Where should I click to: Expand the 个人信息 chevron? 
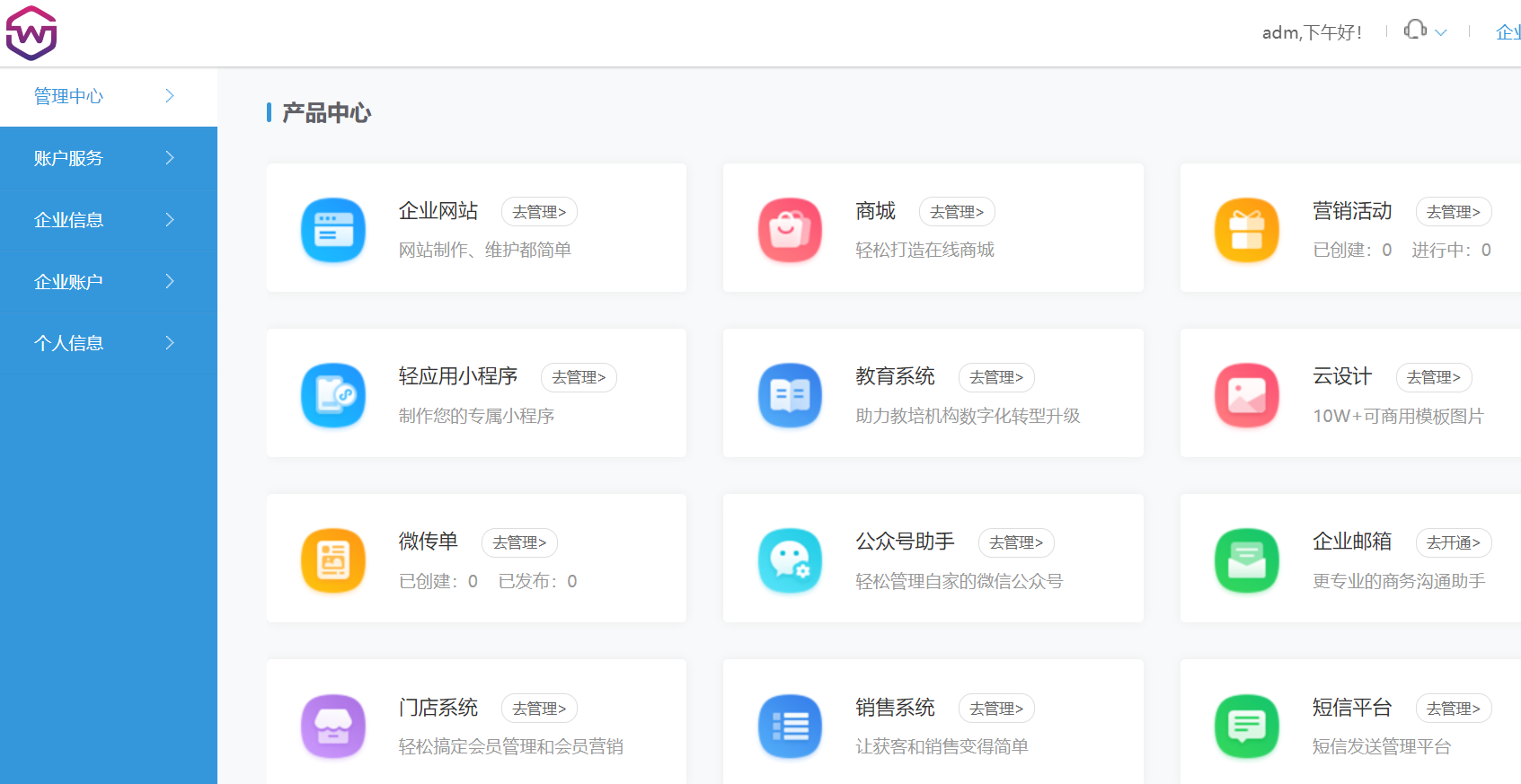coord(170,342)
